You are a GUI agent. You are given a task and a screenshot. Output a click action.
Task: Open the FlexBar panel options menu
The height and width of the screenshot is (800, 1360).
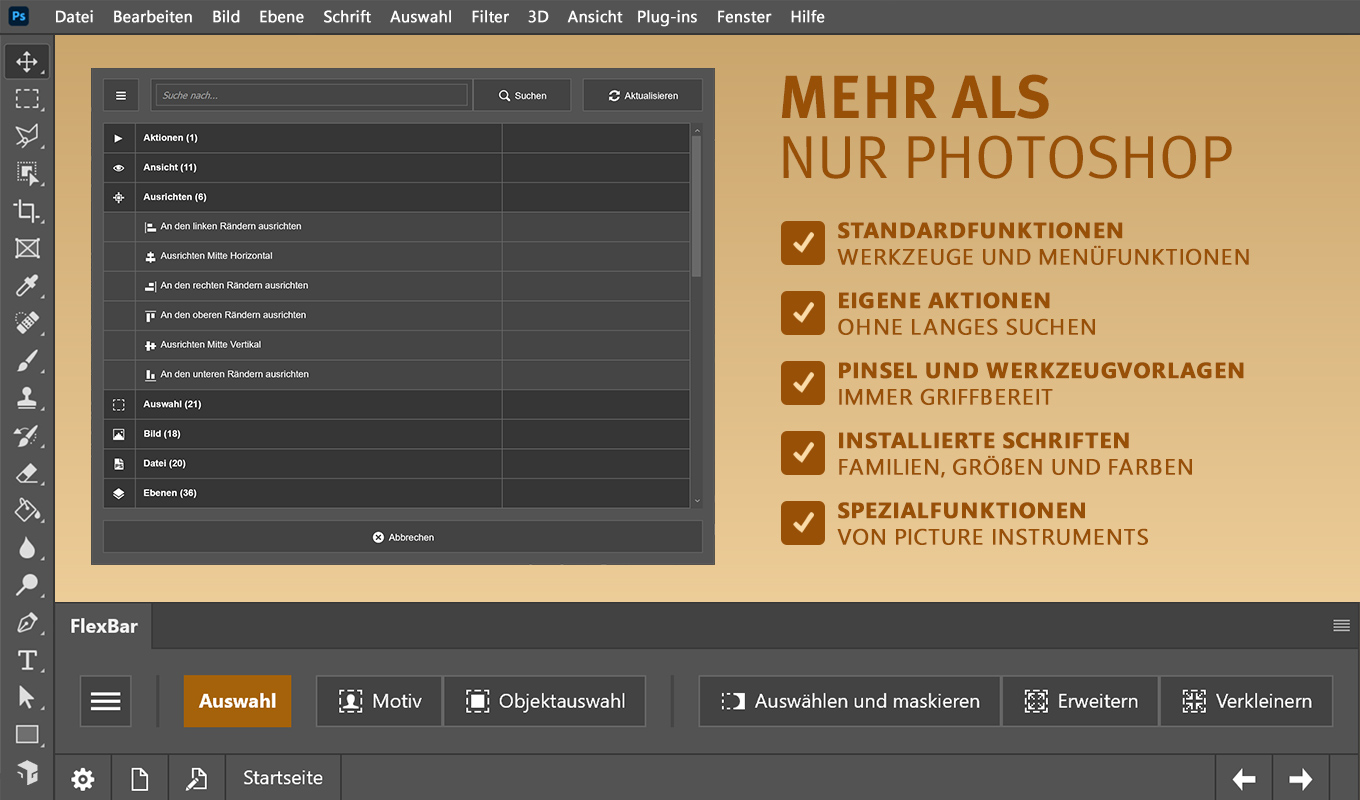(x=1342, y=626)
